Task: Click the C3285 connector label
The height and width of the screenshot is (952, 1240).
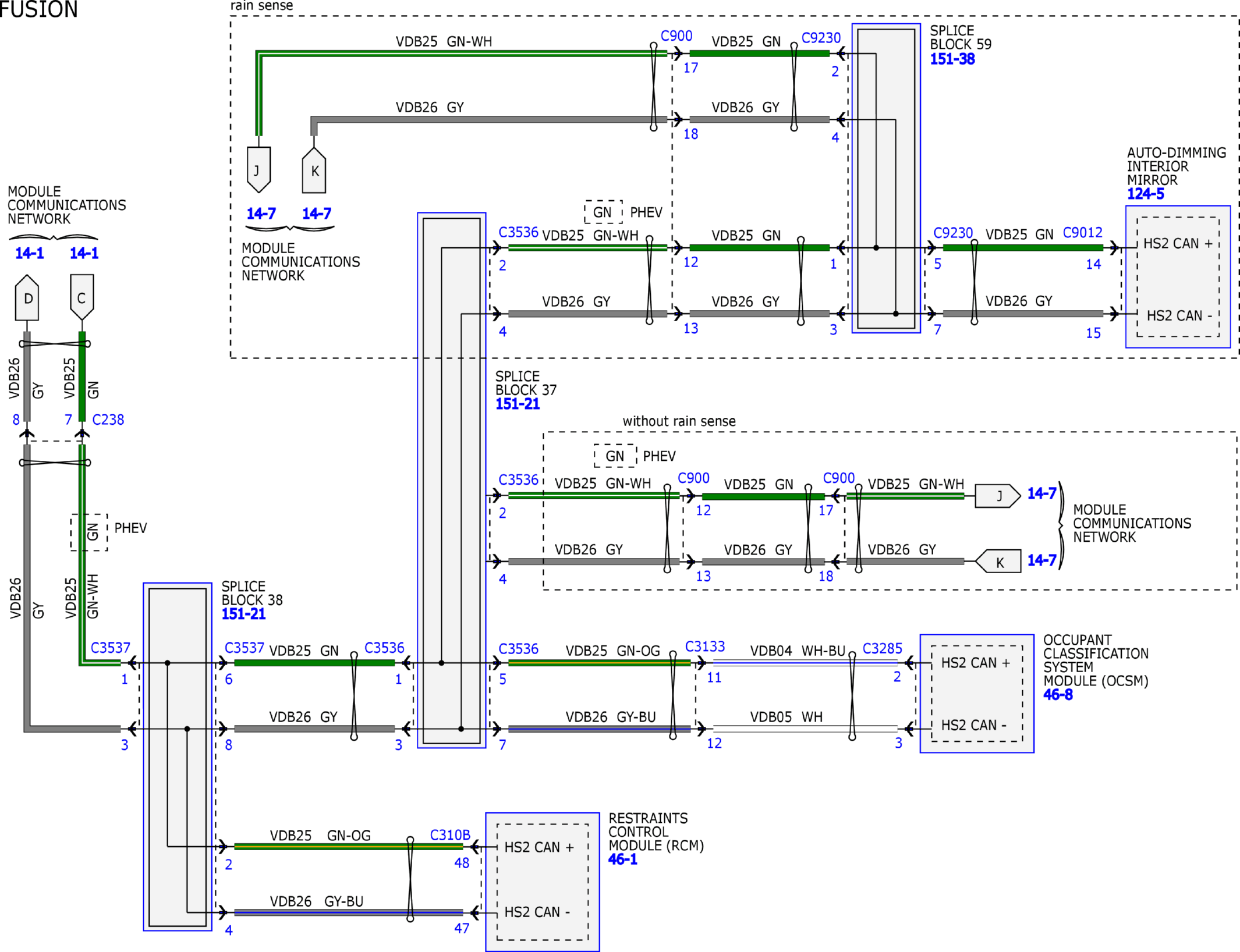Action: click(x=882, y=649)
